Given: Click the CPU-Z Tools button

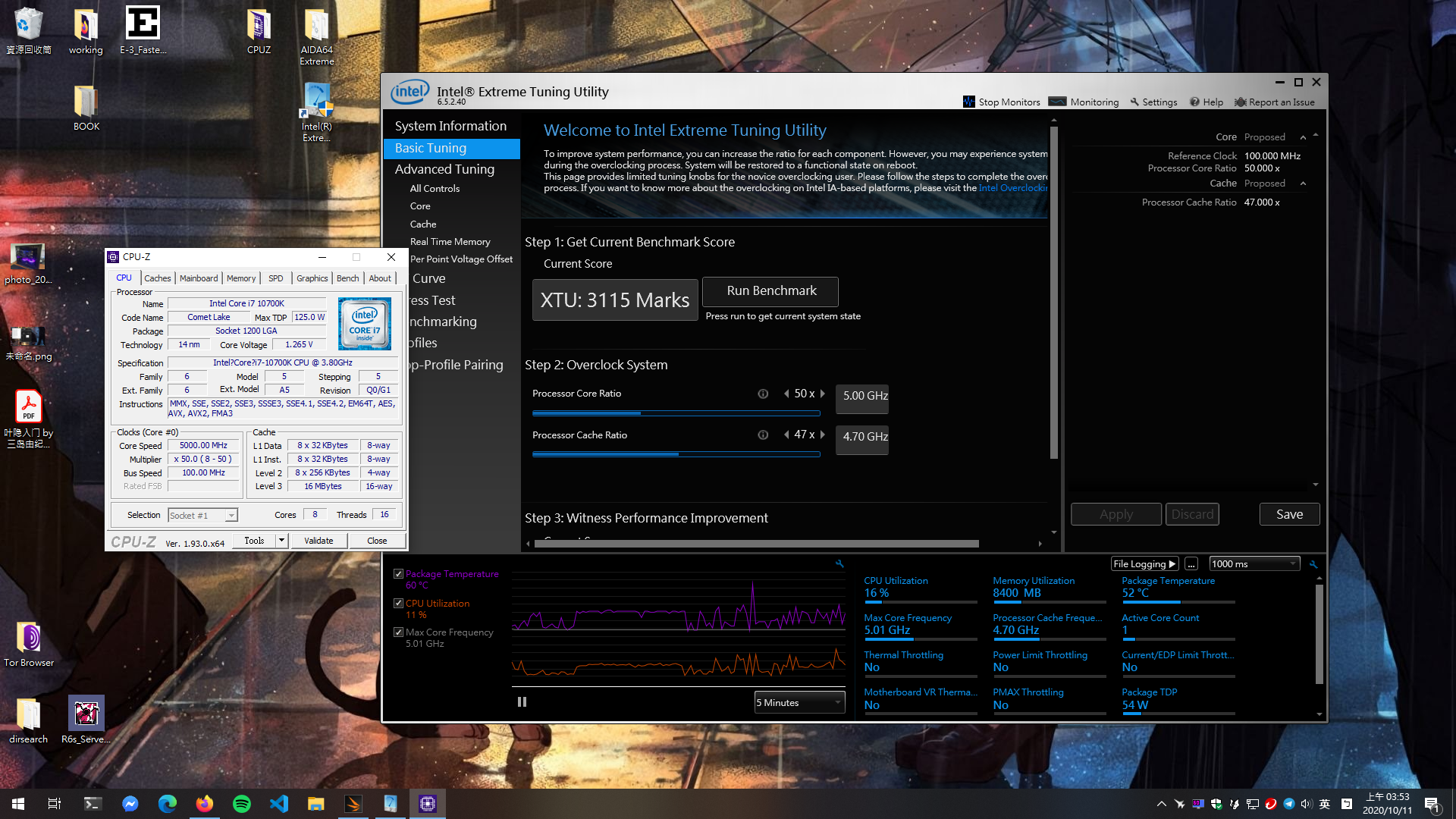Looking at the screenshot, I should point(254,541).
